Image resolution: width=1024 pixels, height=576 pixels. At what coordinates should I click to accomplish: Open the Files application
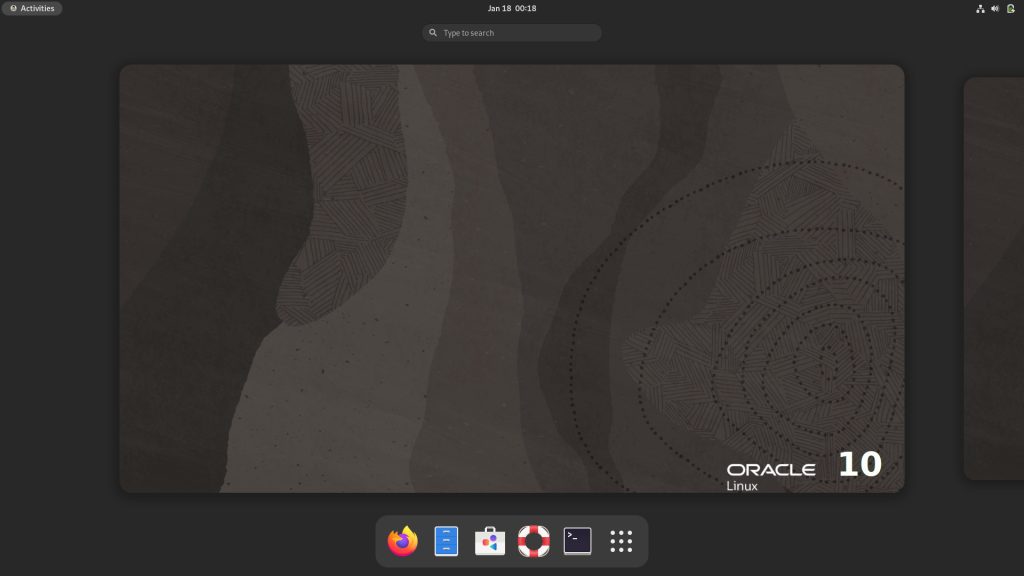pos(444,541)
